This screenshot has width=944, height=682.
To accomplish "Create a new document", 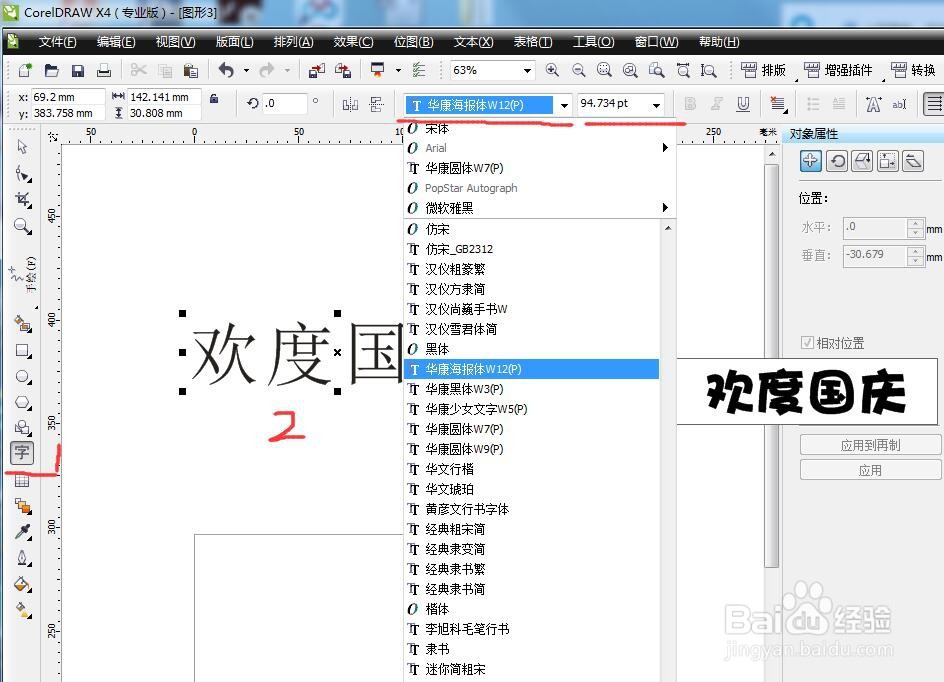I will 25,70.
